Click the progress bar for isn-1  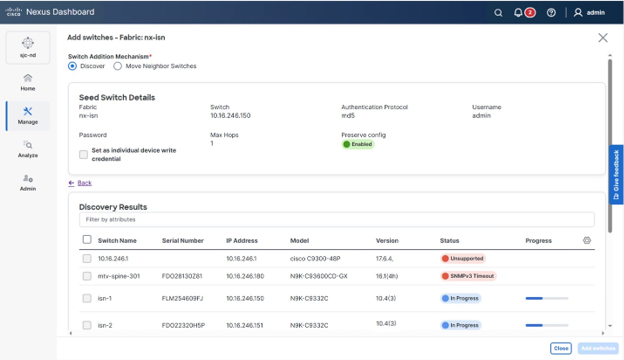[547, 298]
